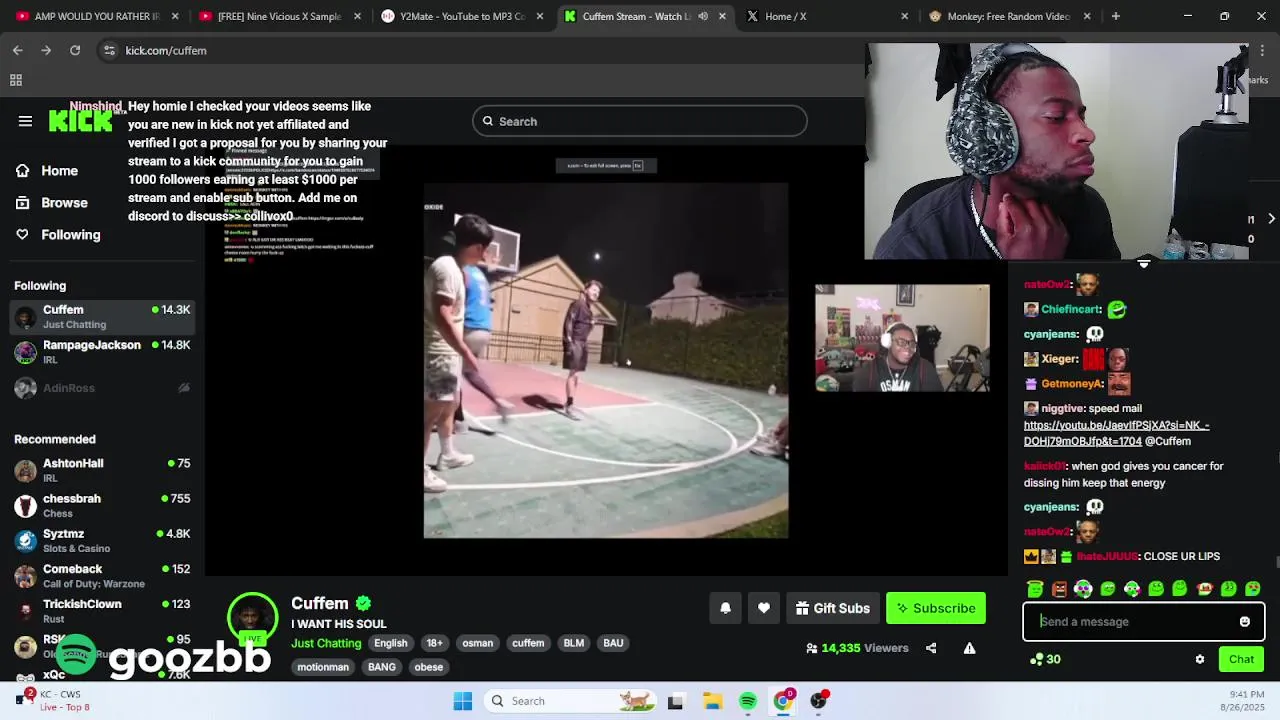The image size is (1280, 720).
Task: Select the 18+ tag
Action: pyautogui.click(x=434, y=643)
